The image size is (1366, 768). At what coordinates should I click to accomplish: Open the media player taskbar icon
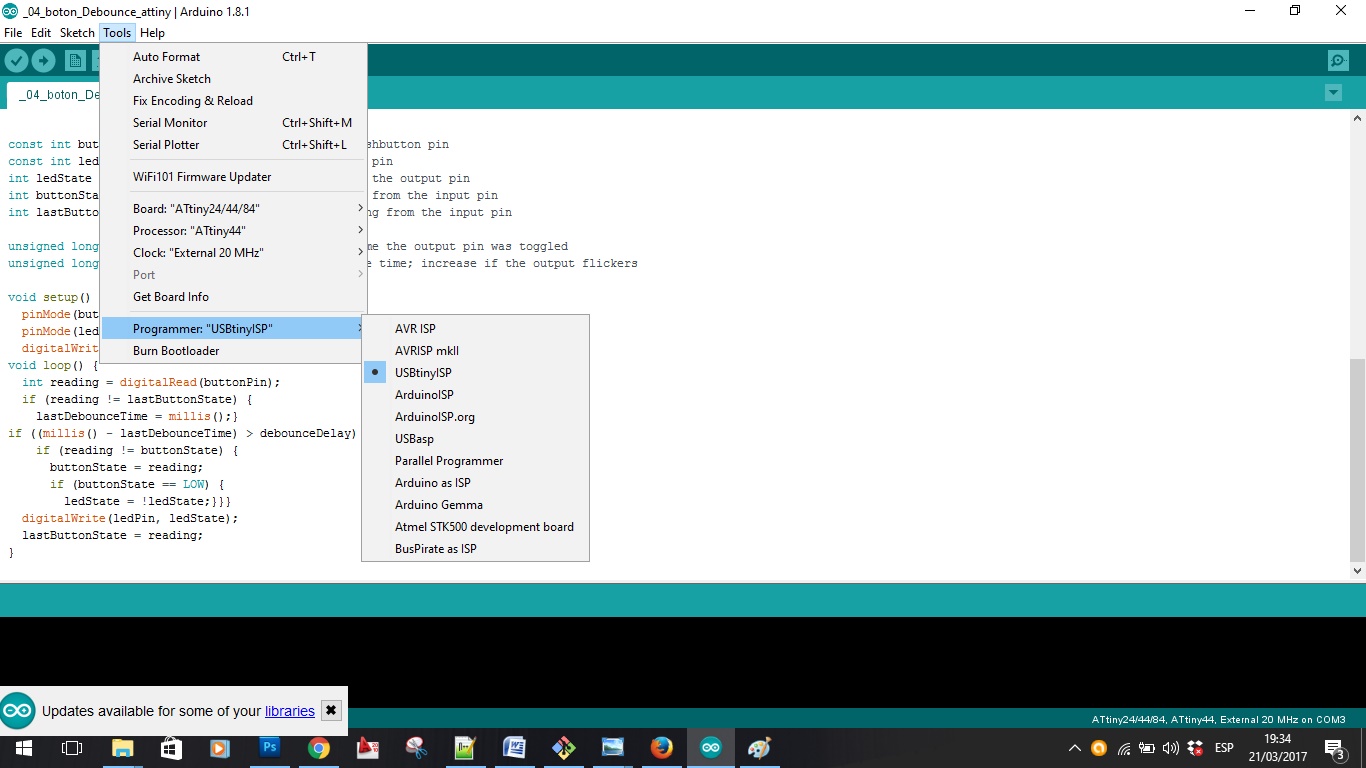point(220,748)
